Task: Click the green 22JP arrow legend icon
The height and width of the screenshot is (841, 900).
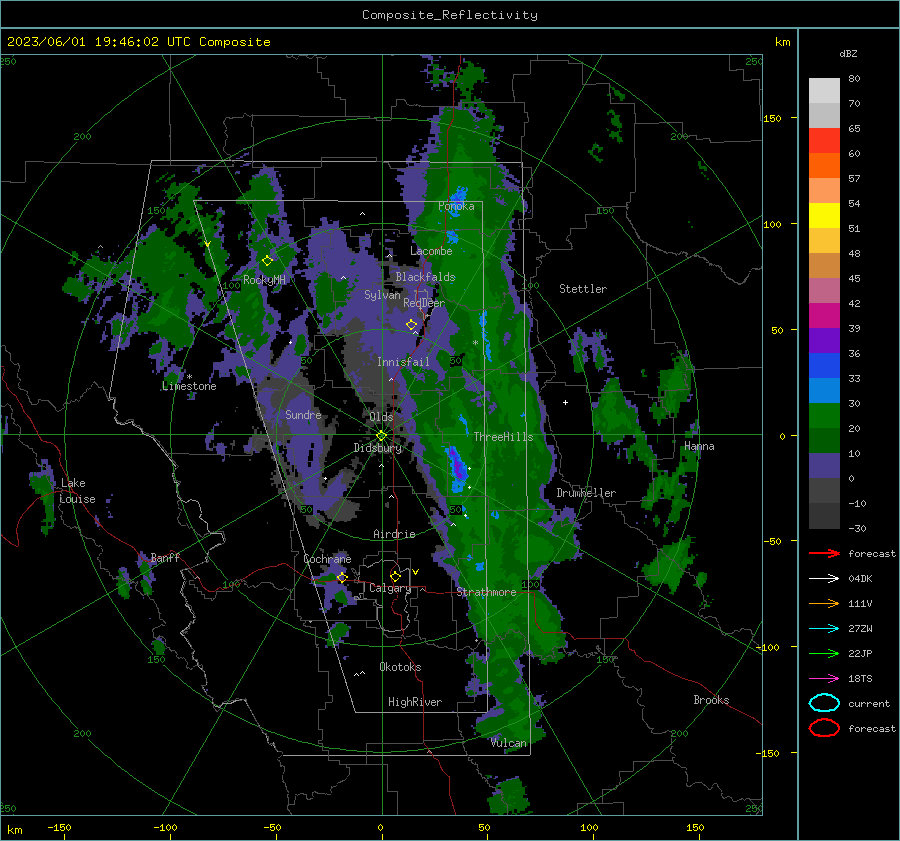Action: [x=824, y=653]
